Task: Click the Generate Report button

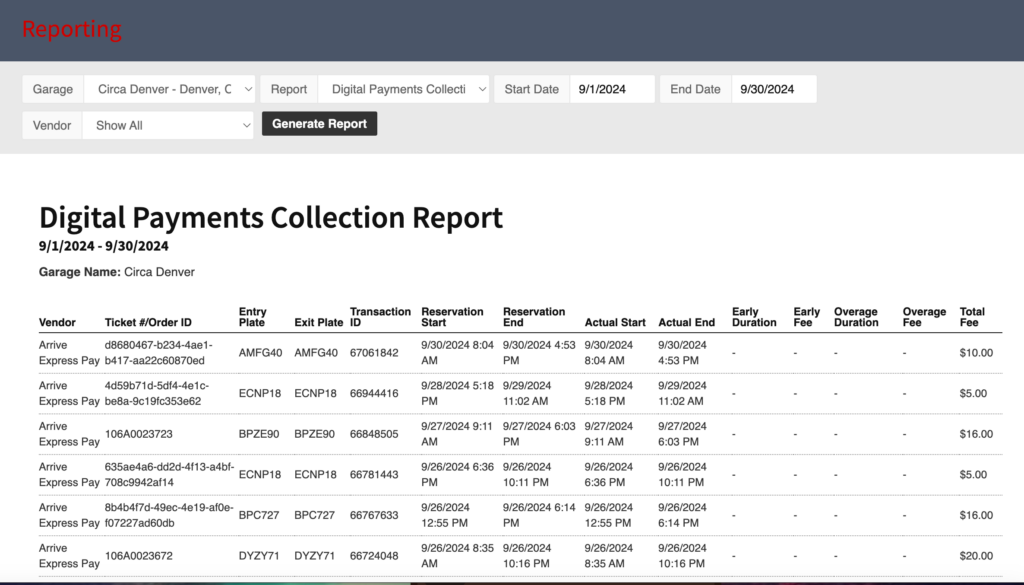Action: point(319,124)
